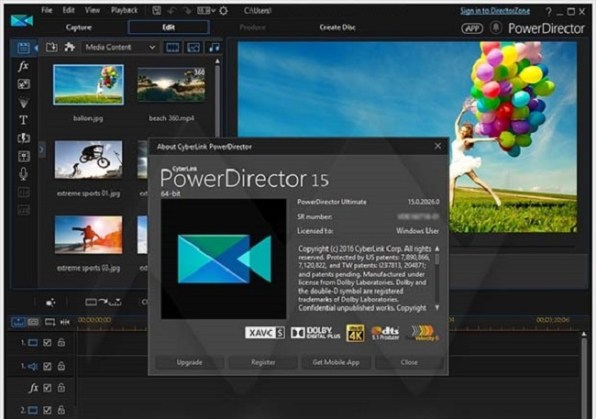
Task: Enable audio track 1 checkbox
Action: click(47, 366)
